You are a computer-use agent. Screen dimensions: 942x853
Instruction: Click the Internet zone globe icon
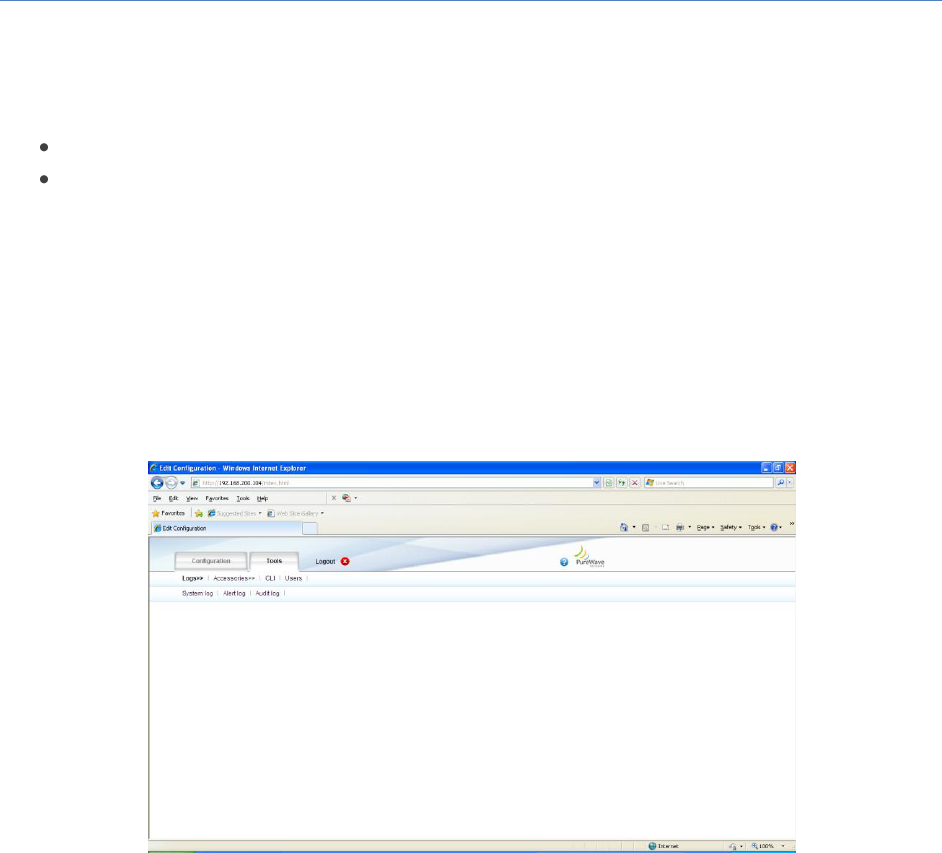click(652, 846)
